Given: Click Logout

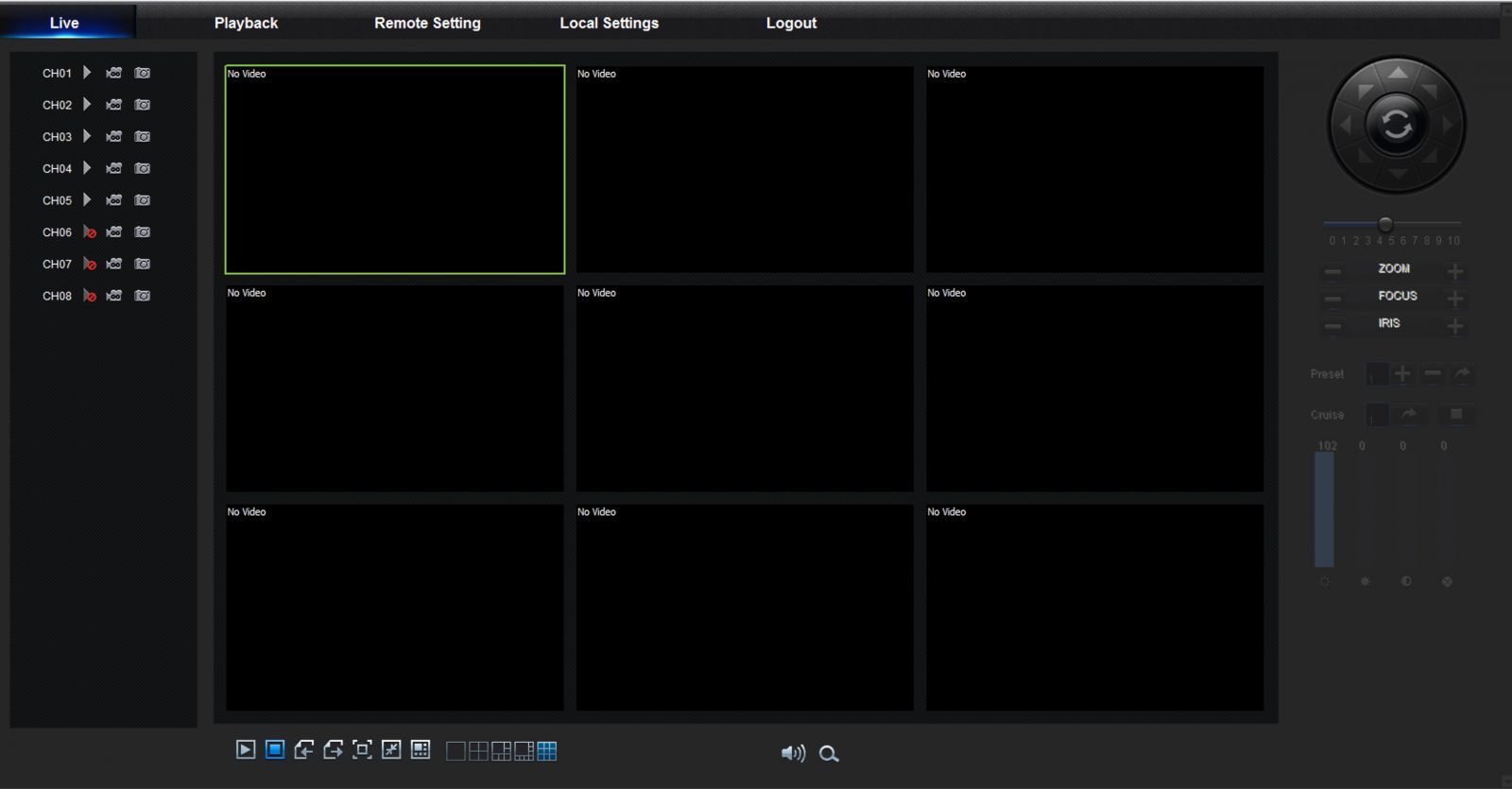Looking at the screenshot, I should coord(791,23).
